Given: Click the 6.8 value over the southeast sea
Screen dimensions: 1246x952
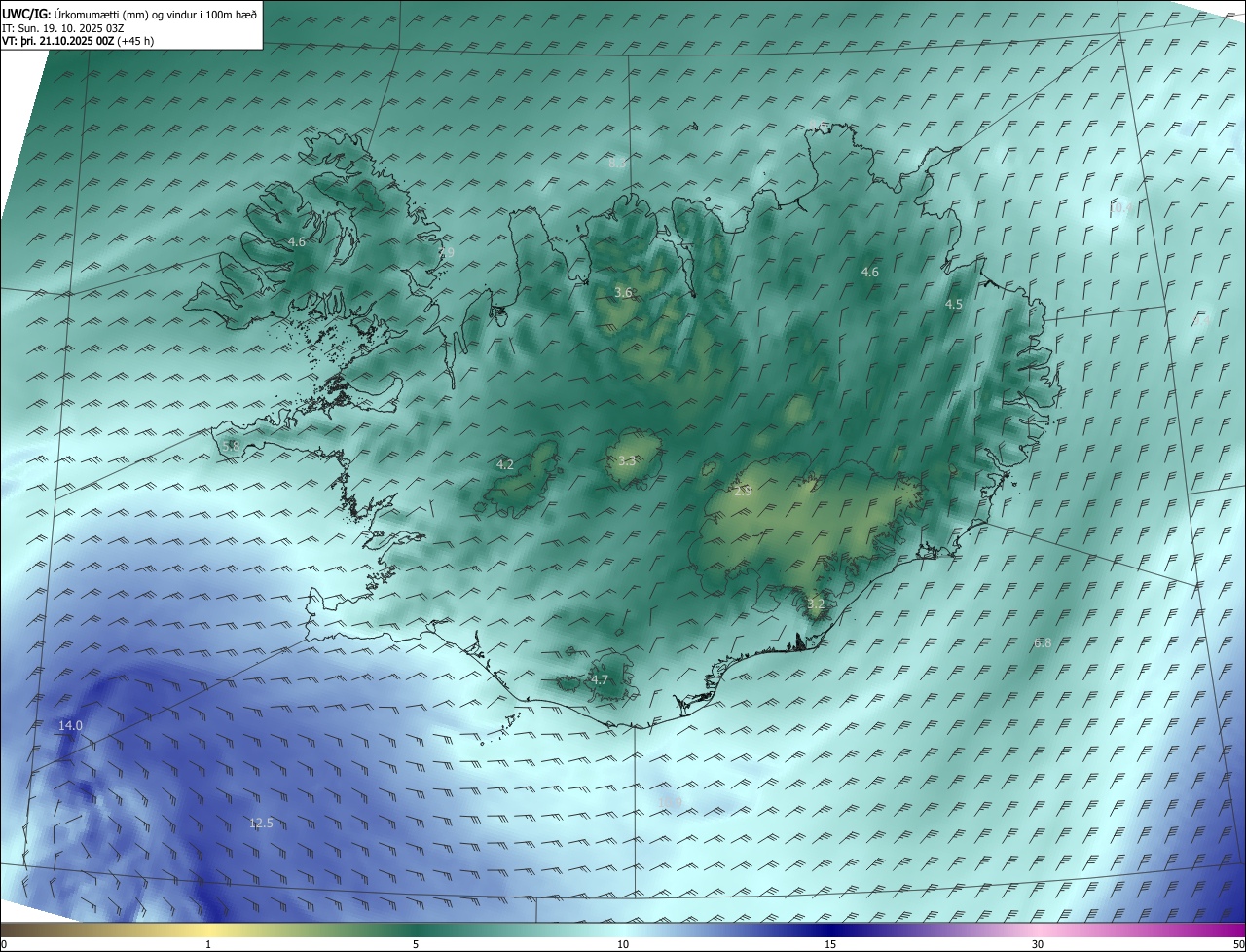Looking at the screenshot, I should point(1043,642).
